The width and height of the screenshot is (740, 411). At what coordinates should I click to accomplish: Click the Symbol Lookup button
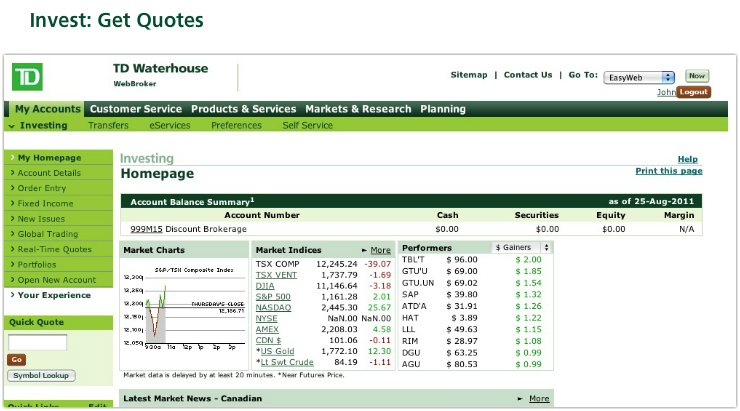pos(39,376)
